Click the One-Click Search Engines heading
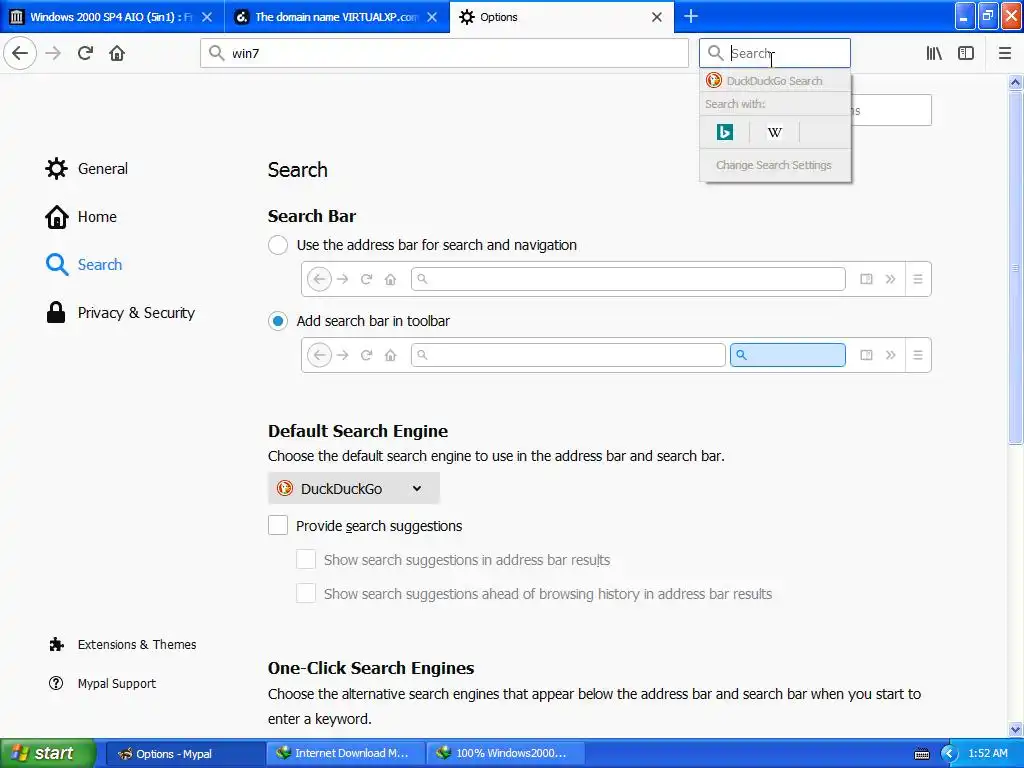 (x=371, y=668)
